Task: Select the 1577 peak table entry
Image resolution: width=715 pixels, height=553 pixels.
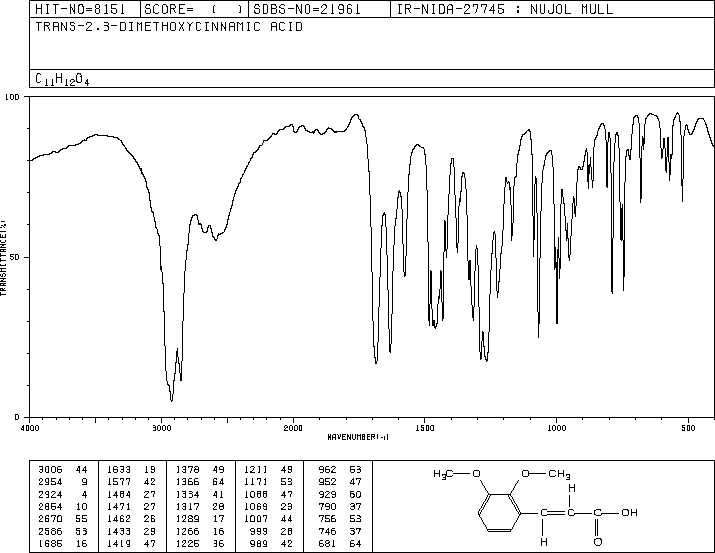Action: (x=131, y=481)
